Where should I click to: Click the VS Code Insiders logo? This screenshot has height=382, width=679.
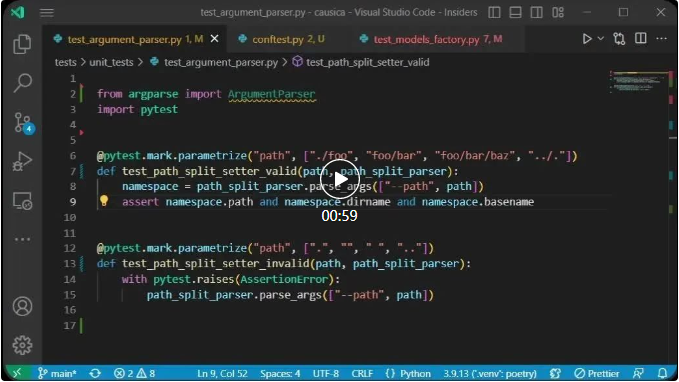(18, 12)
